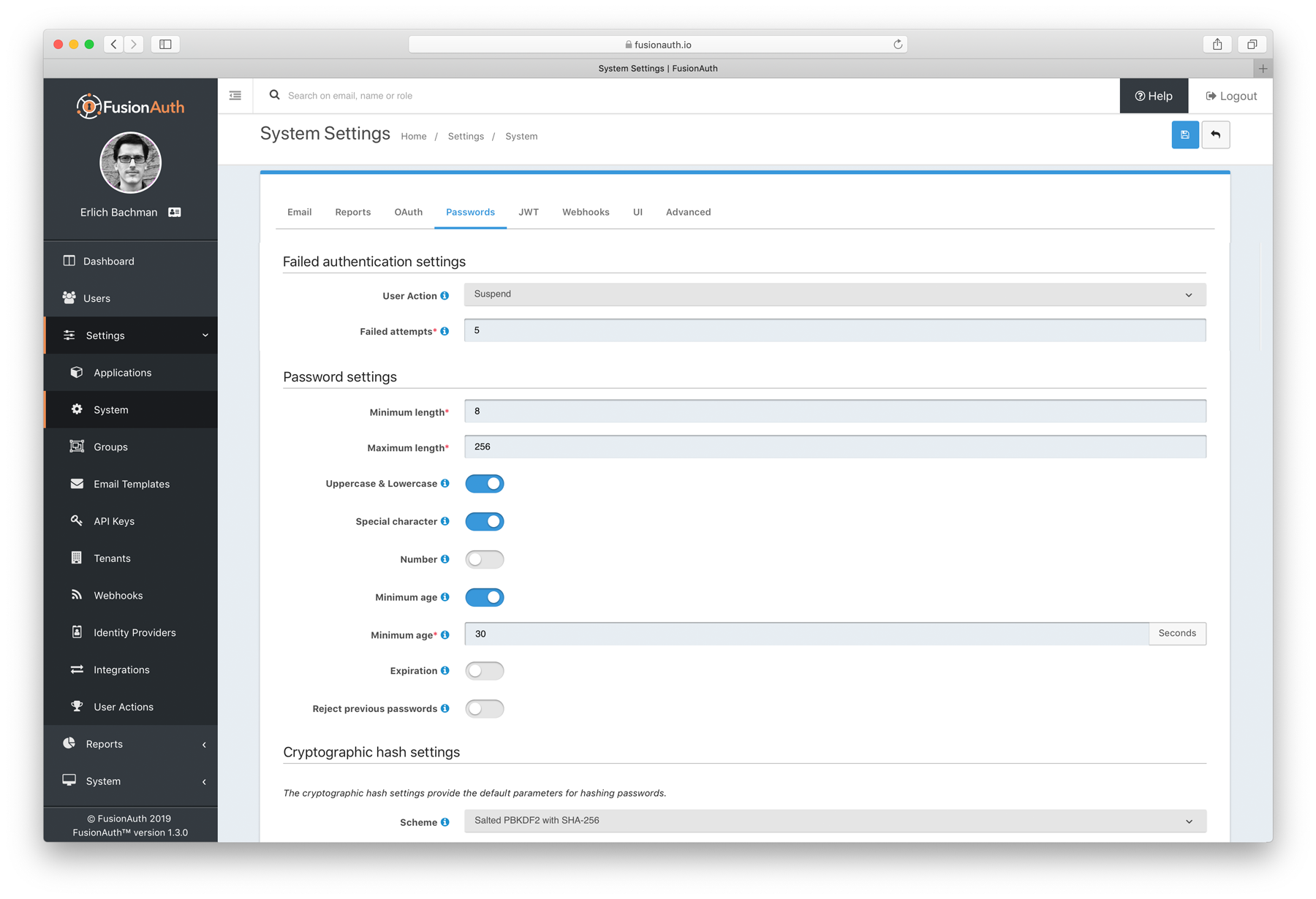Open the Scheme hash dropdown

(834, 821)
